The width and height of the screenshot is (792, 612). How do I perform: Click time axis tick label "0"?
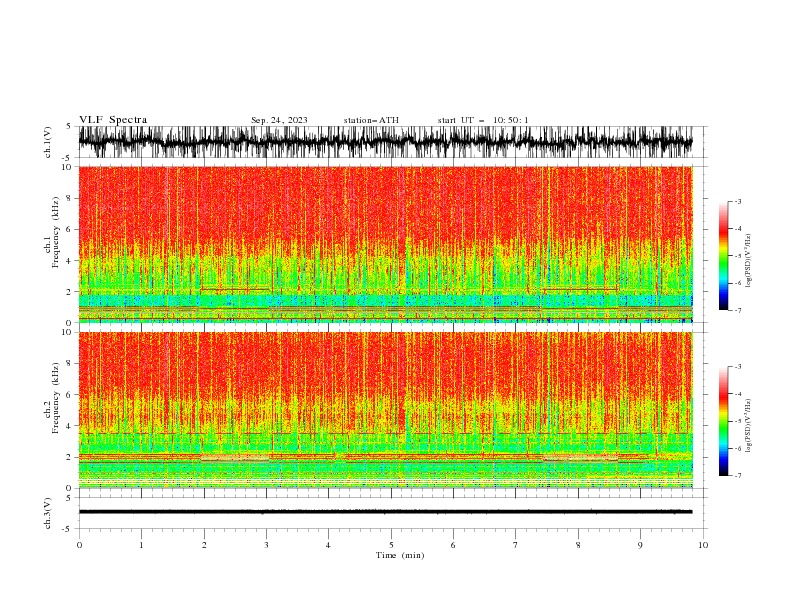[x=79, y=545]
